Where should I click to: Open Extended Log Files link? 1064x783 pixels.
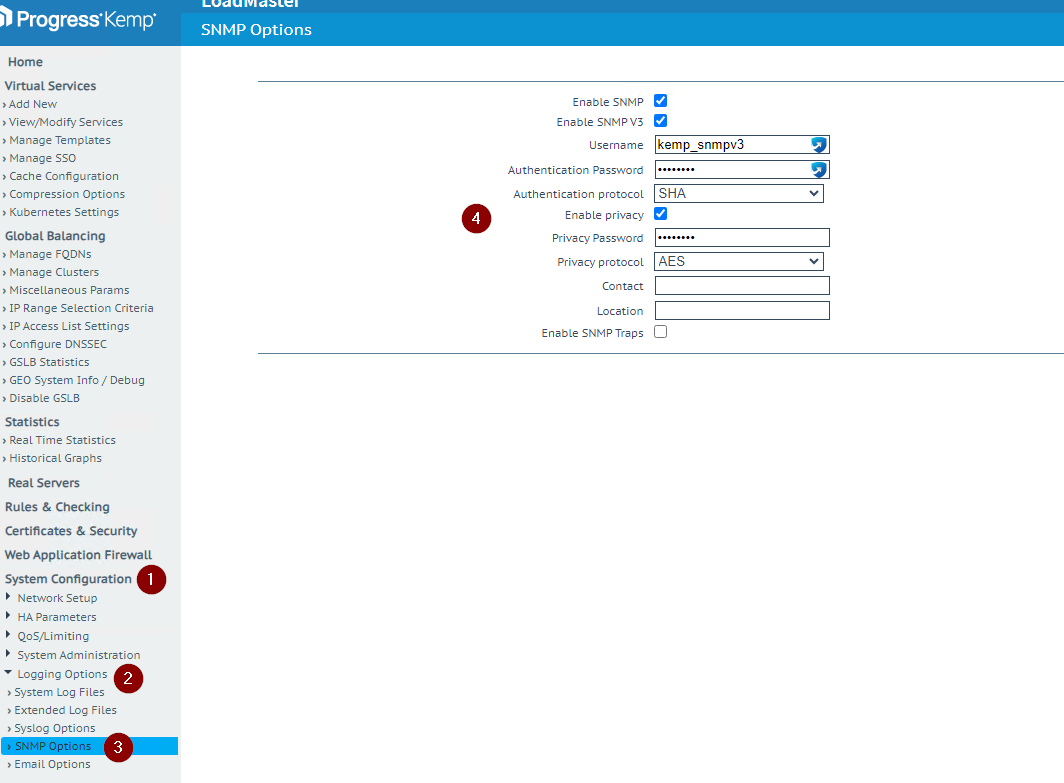(x=65, y=710)
